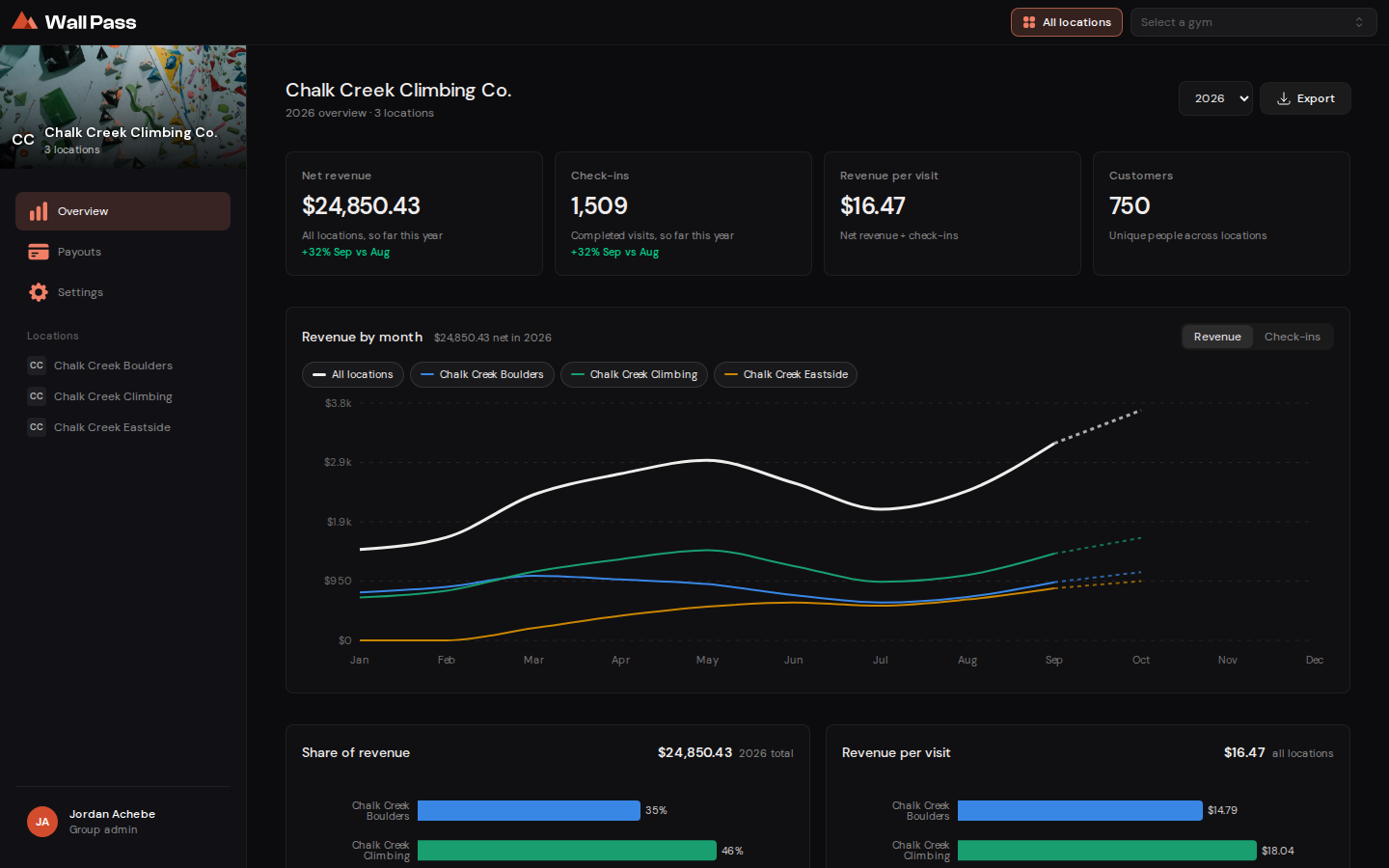The width and height of the screenshot is (1389, 868).
Task: Click the All locations button in top bar
Action: (x=1067, y=22)
